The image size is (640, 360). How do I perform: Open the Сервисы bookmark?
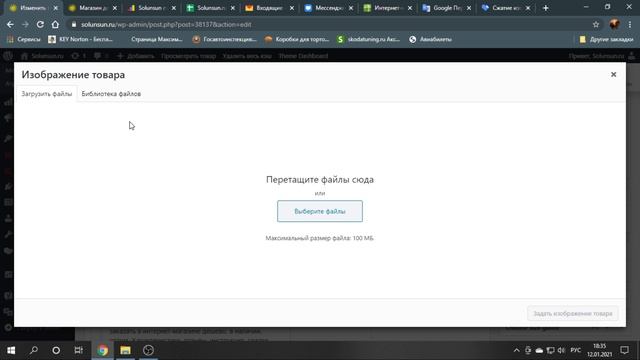(x=24, y=39)
